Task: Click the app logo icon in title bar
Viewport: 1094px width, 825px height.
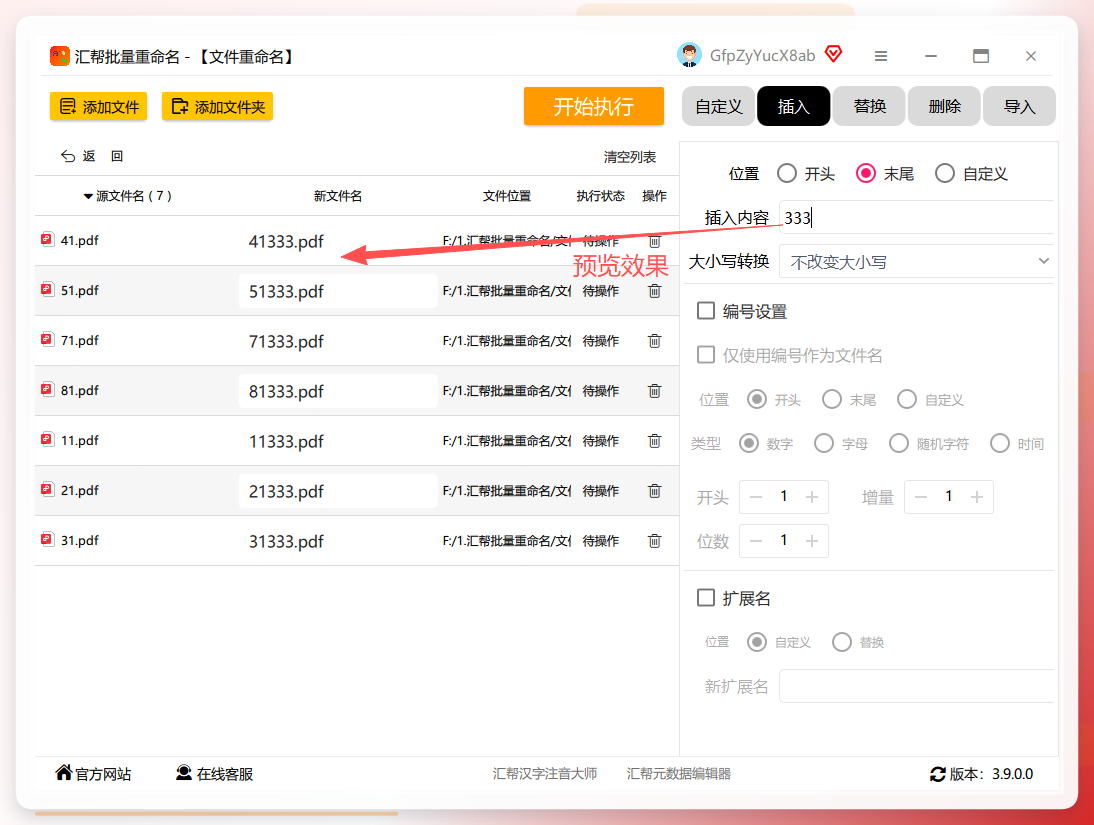Action: click(x=59, y=56)
